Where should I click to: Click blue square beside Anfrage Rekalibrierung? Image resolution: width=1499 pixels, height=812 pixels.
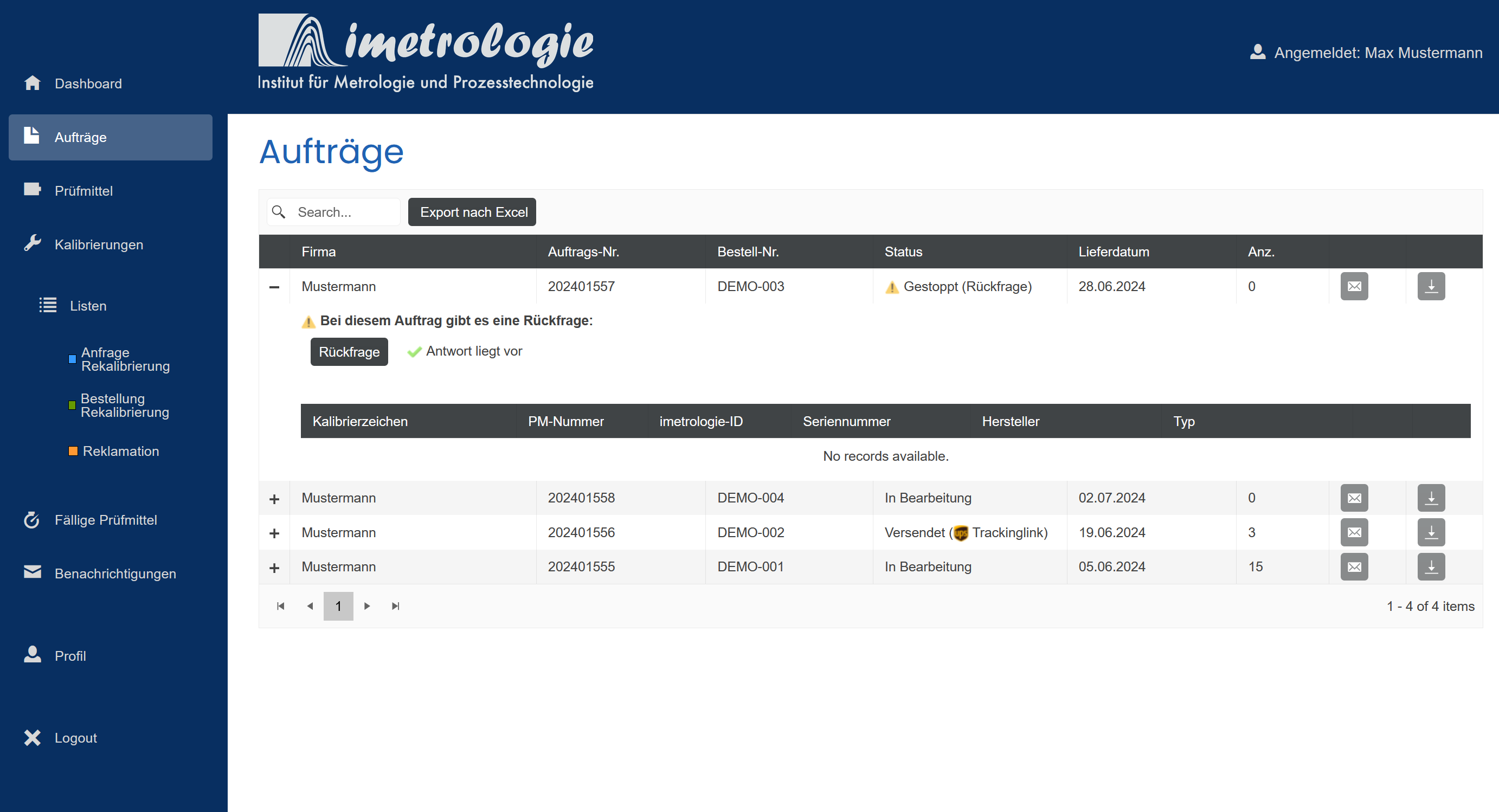pos(72,359)
